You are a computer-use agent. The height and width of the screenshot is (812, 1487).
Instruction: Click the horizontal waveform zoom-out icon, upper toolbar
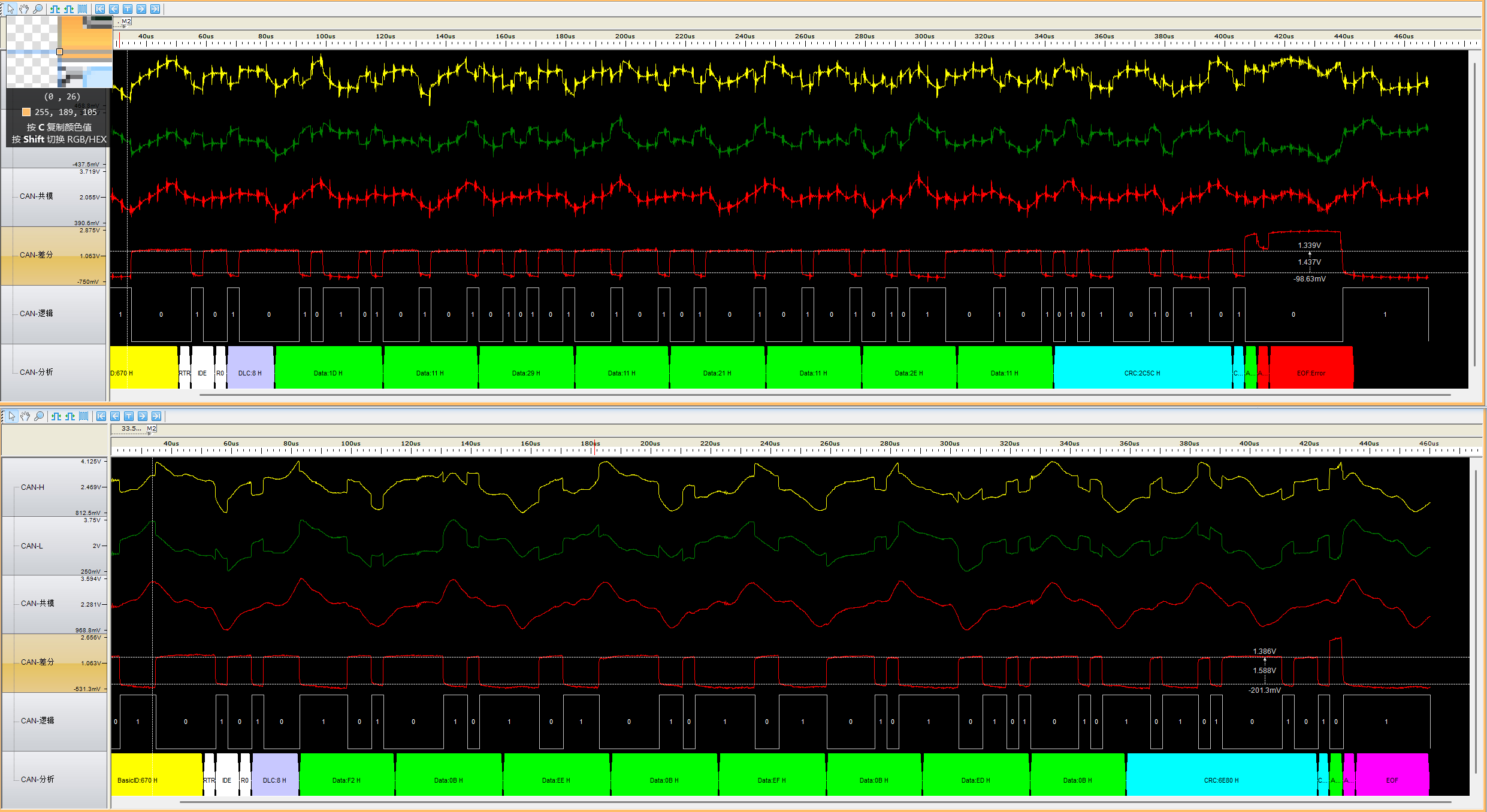tap(69, 9)
